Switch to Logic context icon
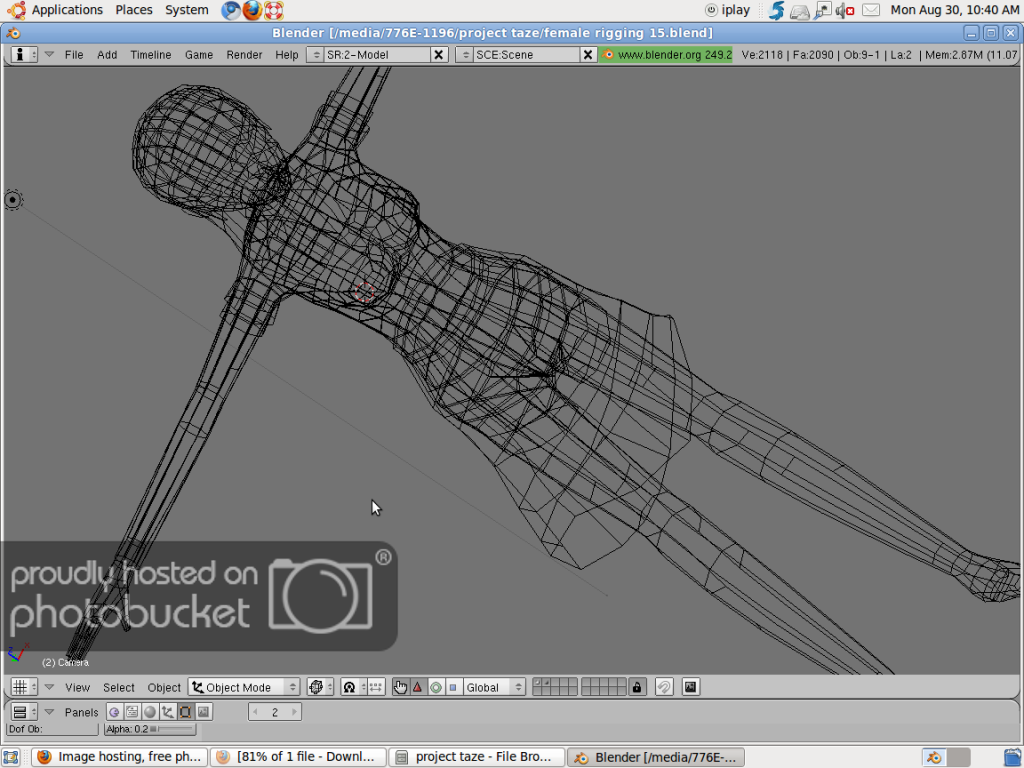1024x768 pixels. [114, 712]
